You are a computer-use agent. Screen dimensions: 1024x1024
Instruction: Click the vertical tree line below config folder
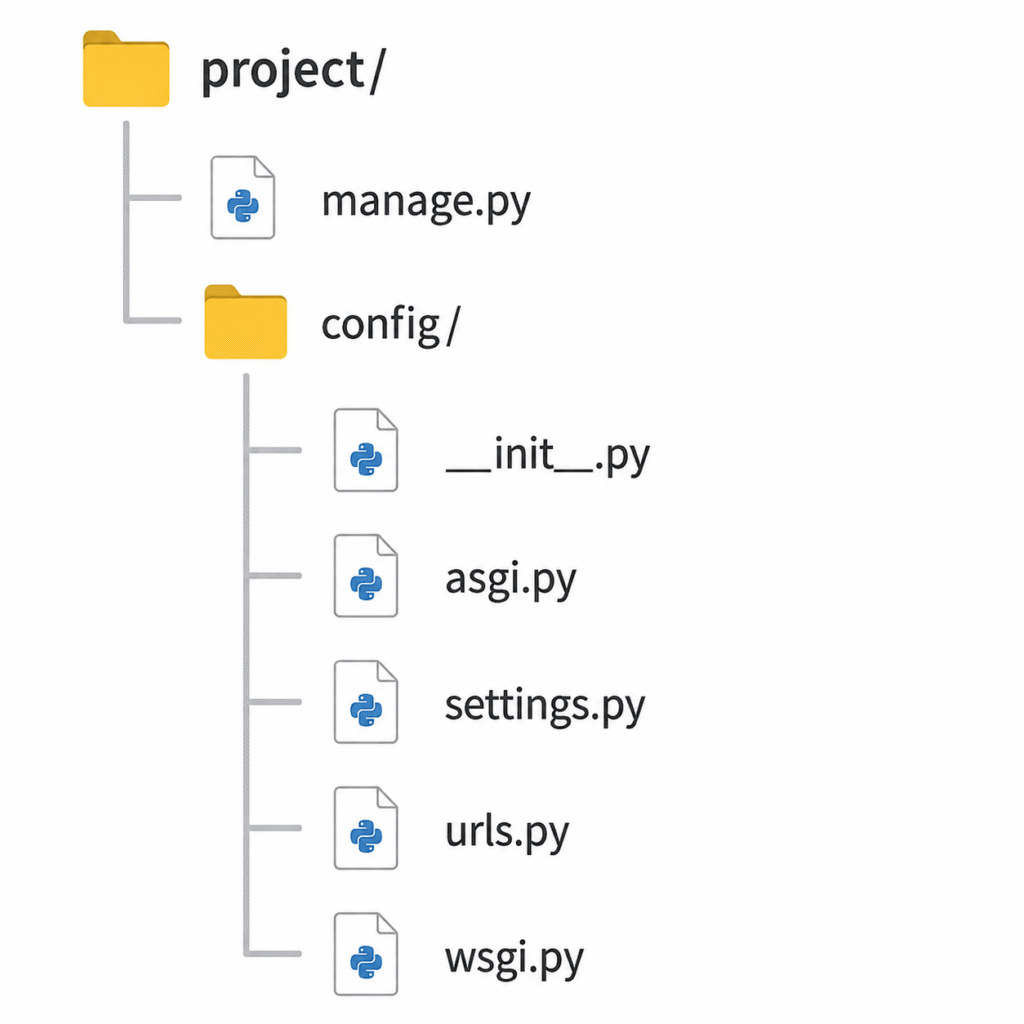tap(246, 665)
